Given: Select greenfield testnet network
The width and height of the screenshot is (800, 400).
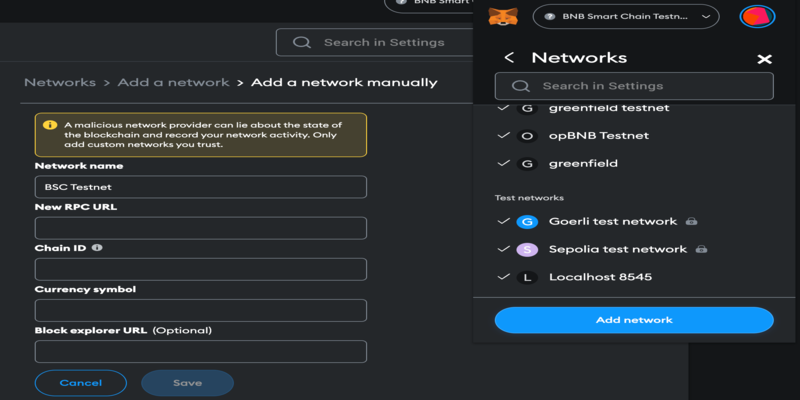Looking at the screenshot, I should pyautogui.click(x=609, y=108).
